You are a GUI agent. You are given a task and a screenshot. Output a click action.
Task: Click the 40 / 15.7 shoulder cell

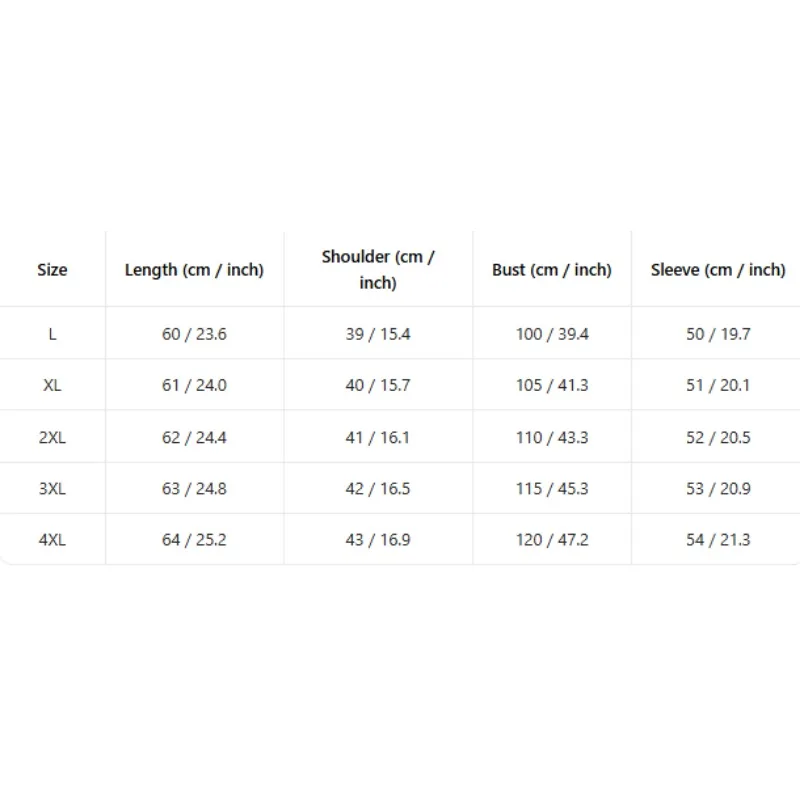[x=378, y=385]
